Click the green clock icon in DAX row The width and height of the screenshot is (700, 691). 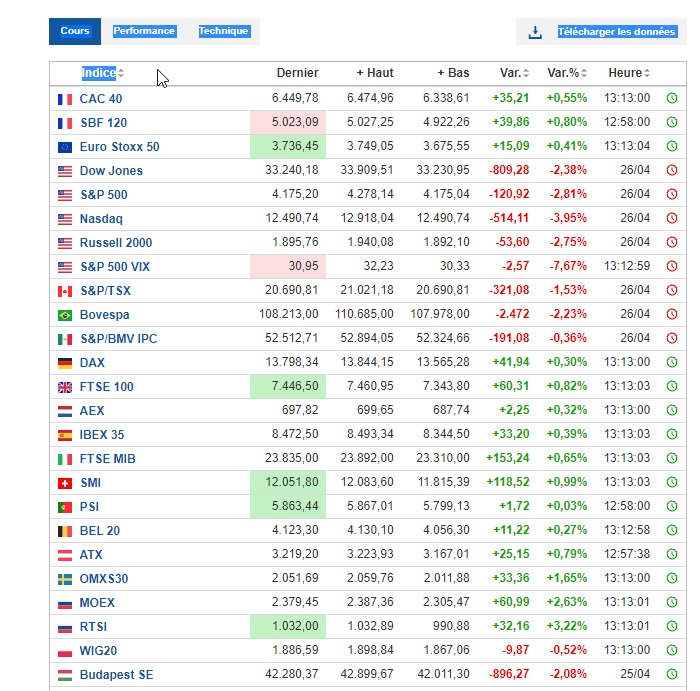point(672,362)
